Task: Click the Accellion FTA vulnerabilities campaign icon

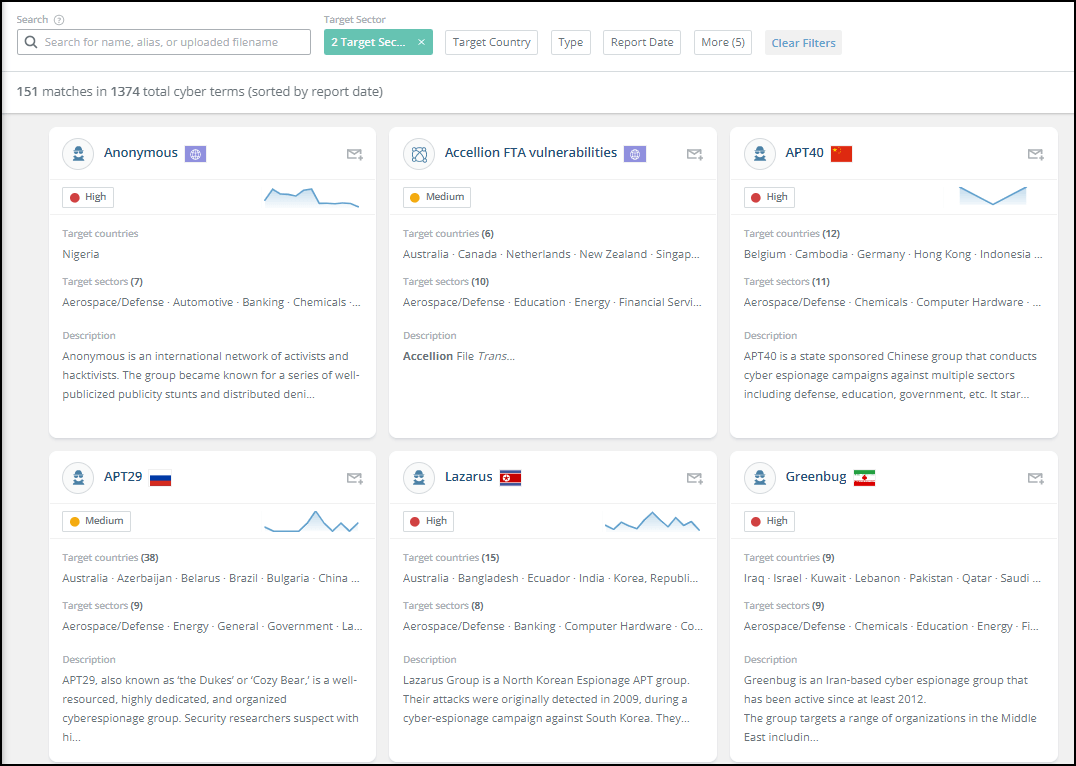Action: click(419, 154)
